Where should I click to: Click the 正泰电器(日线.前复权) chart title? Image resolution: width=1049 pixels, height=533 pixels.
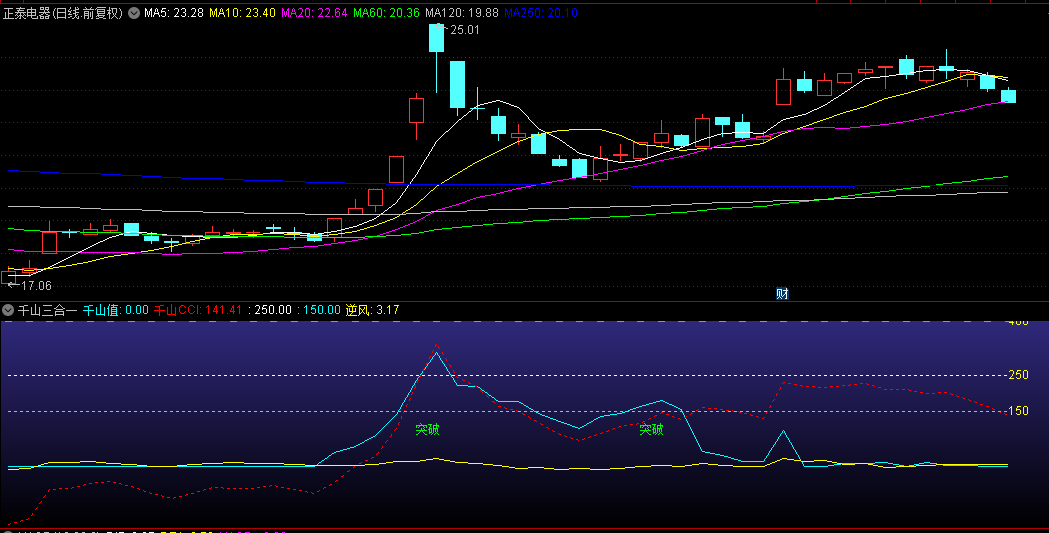pyautogui.click(x=62, y=13)
